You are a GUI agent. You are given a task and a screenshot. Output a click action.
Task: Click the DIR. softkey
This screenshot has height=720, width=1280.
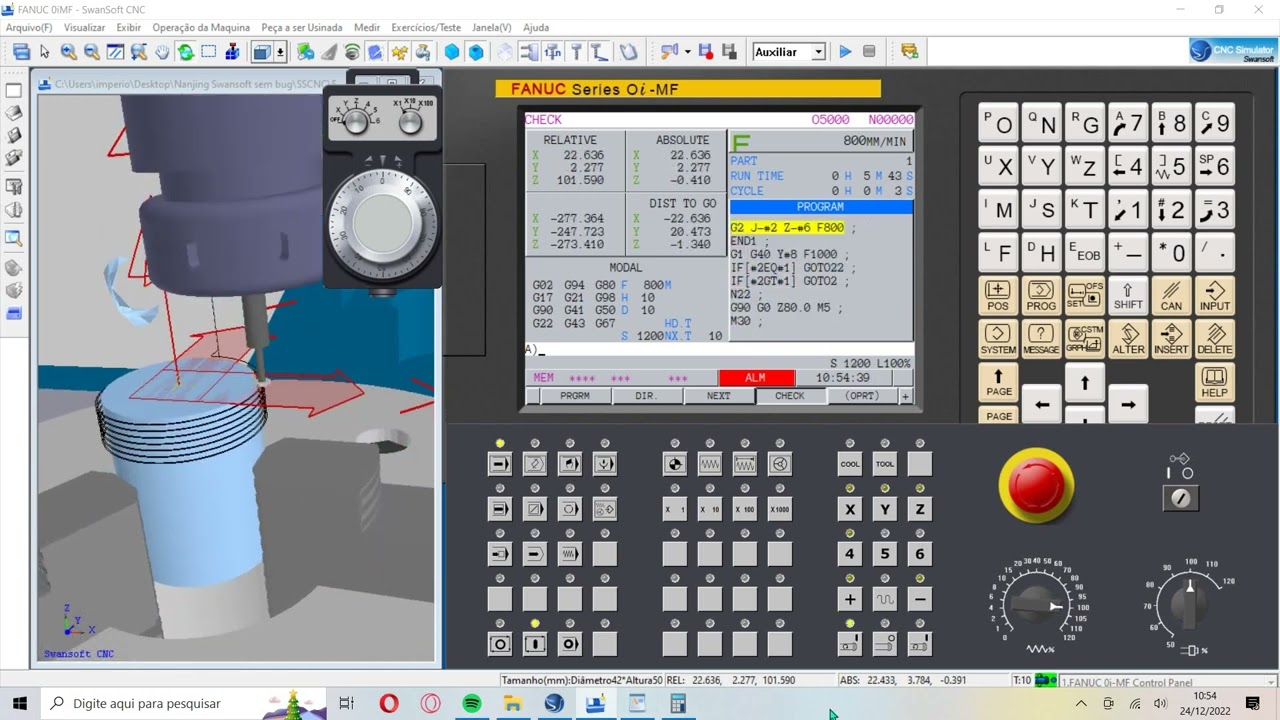point(646,396)
